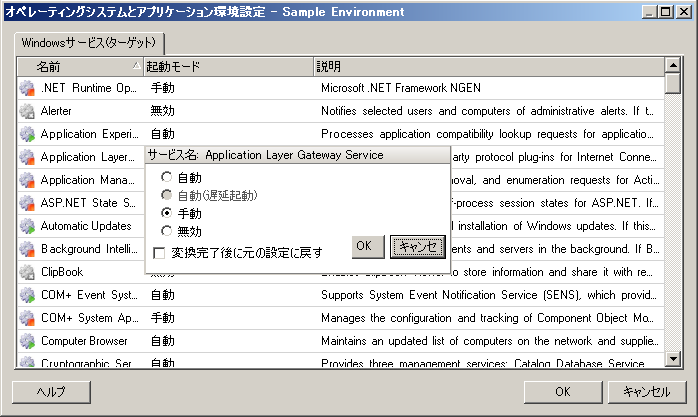The height and width of the screenshot is (417, 698).
Task: Click the 説明 column header
Action: (x=488, y=66)
